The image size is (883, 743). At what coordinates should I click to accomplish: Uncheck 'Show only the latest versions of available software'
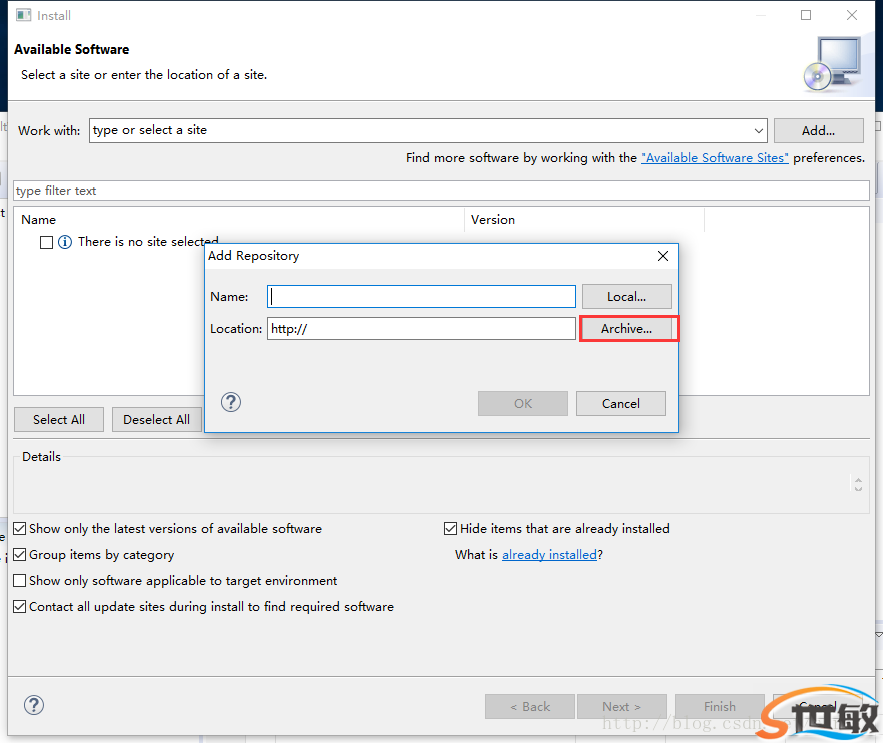point(20,528)
